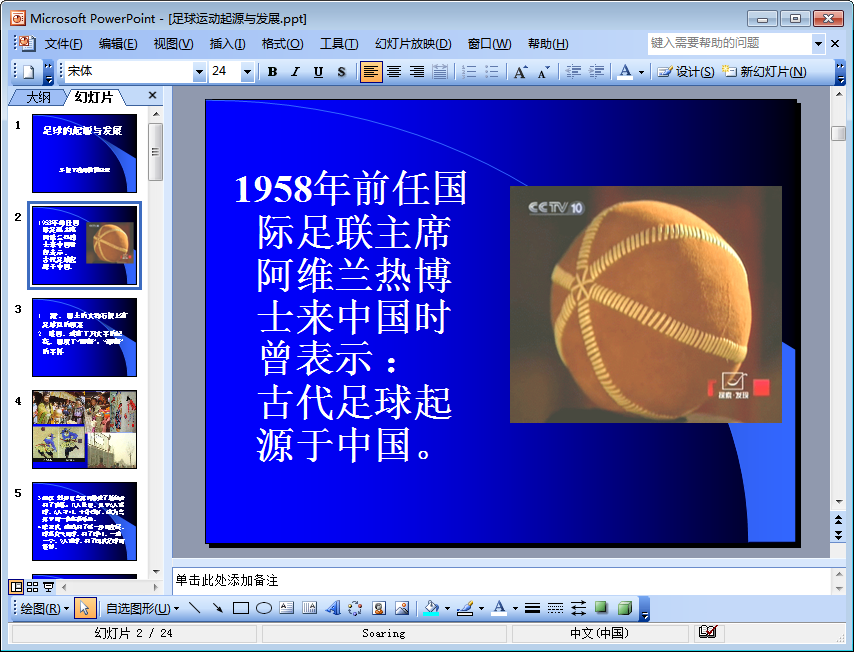The height and width of the screenshot is (652, 854).
Task: Center align the text
Action: pyautogui.click(x=394, y=71)
